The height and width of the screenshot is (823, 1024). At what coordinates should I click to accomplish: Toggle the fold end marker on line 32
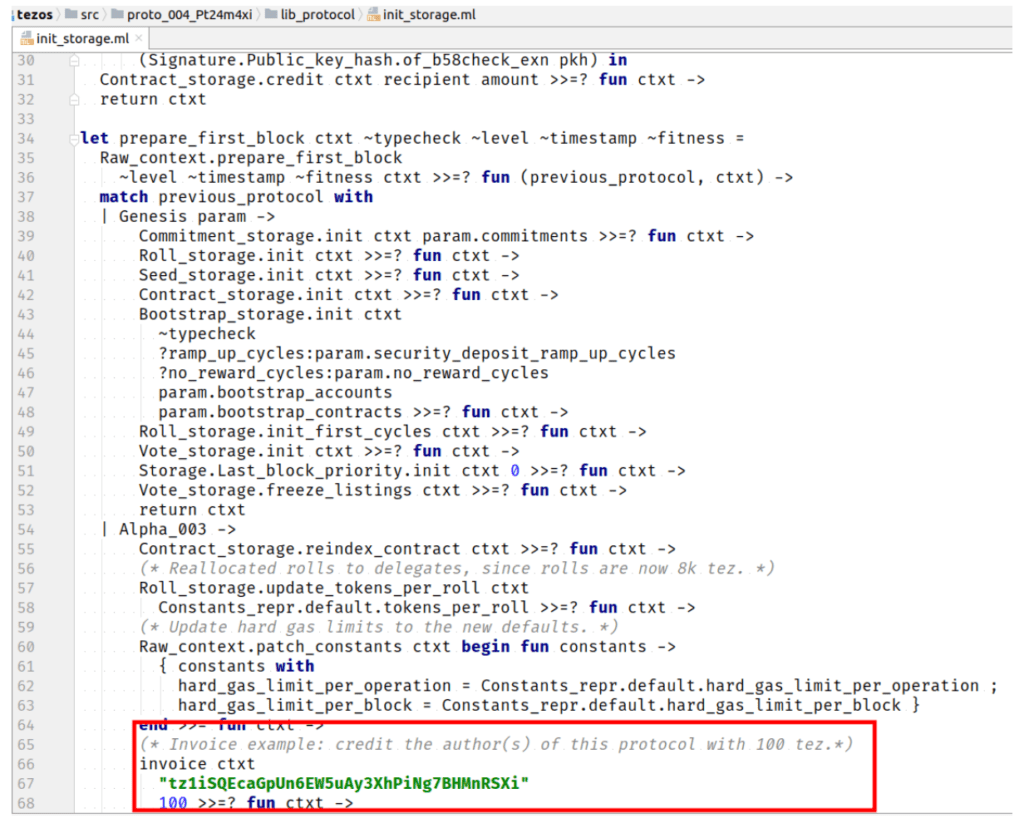(74, 99)
